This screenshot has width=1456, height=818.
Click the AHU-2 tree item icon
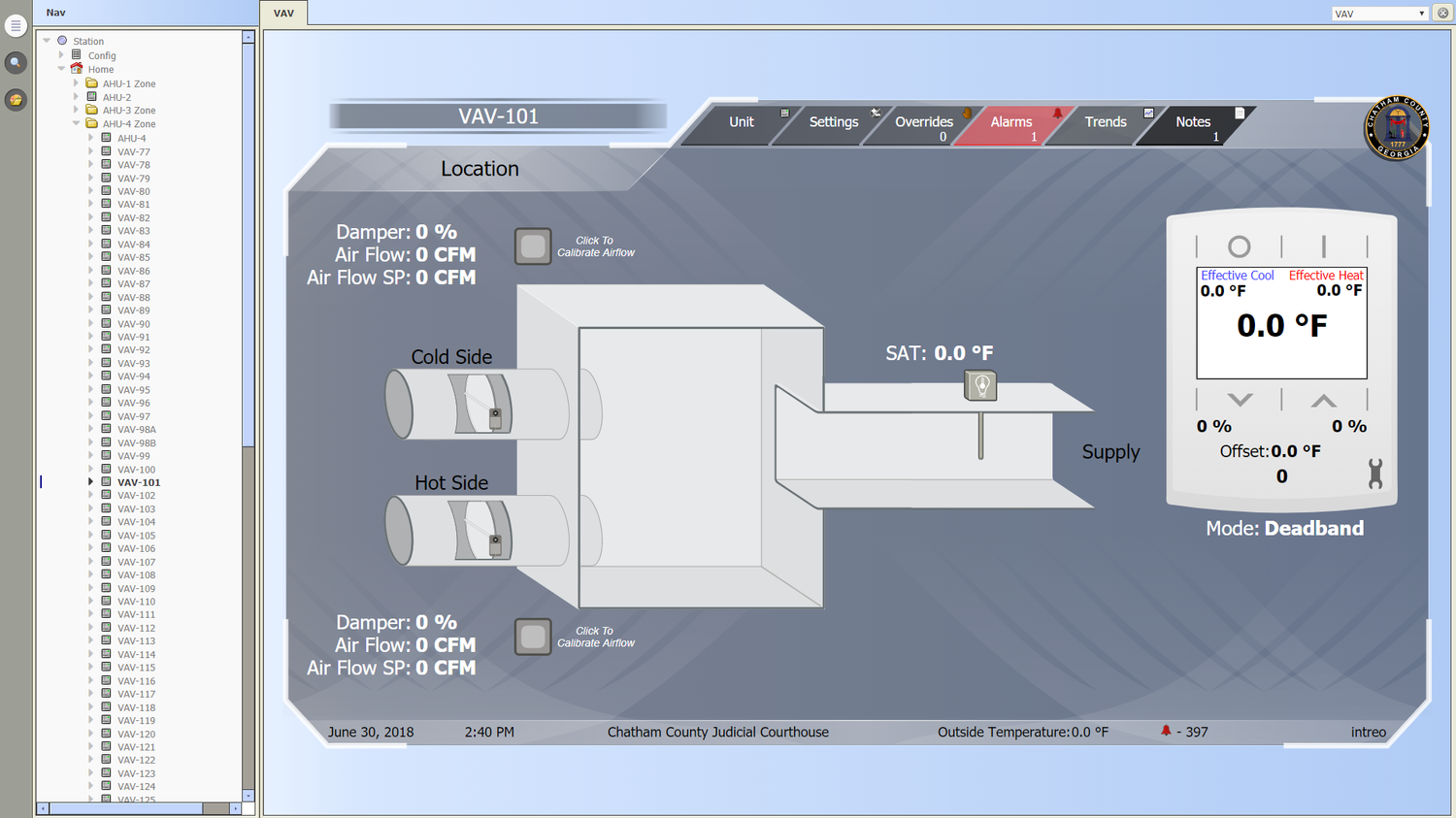[x=91, y=97]
